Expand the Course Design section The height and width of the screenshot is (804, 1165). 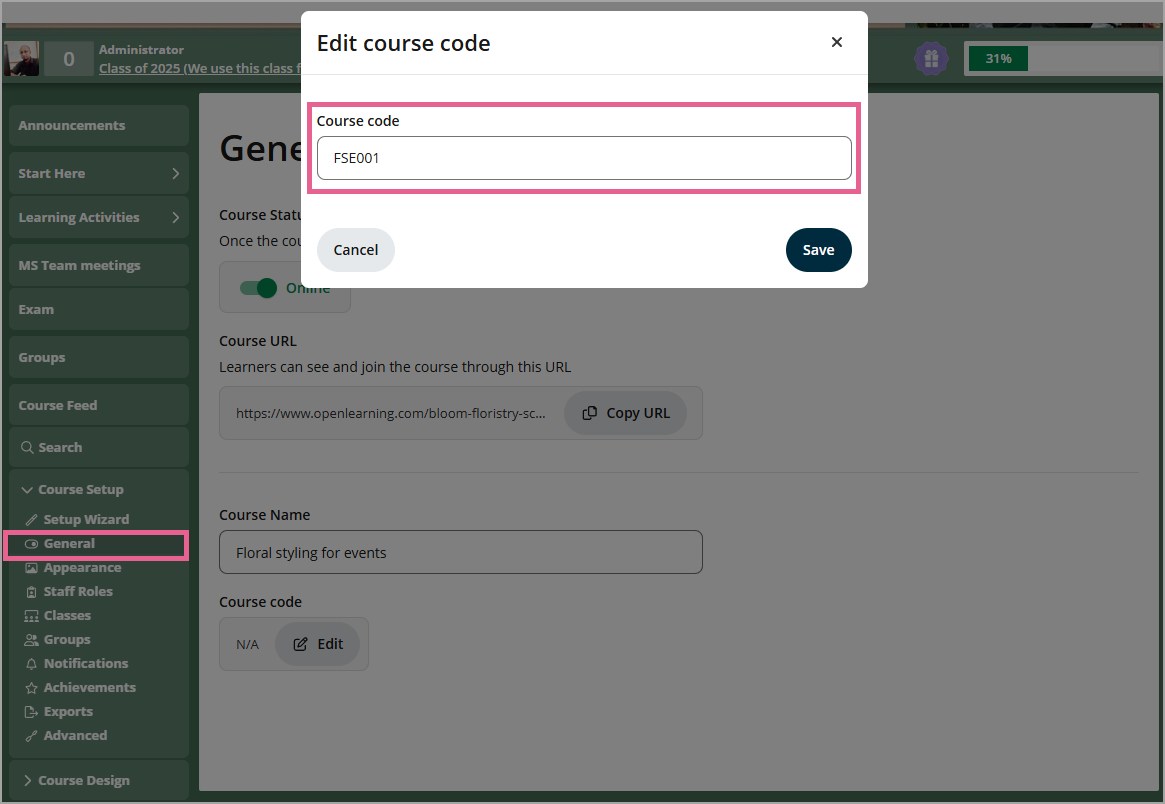(x=27, y=781)
